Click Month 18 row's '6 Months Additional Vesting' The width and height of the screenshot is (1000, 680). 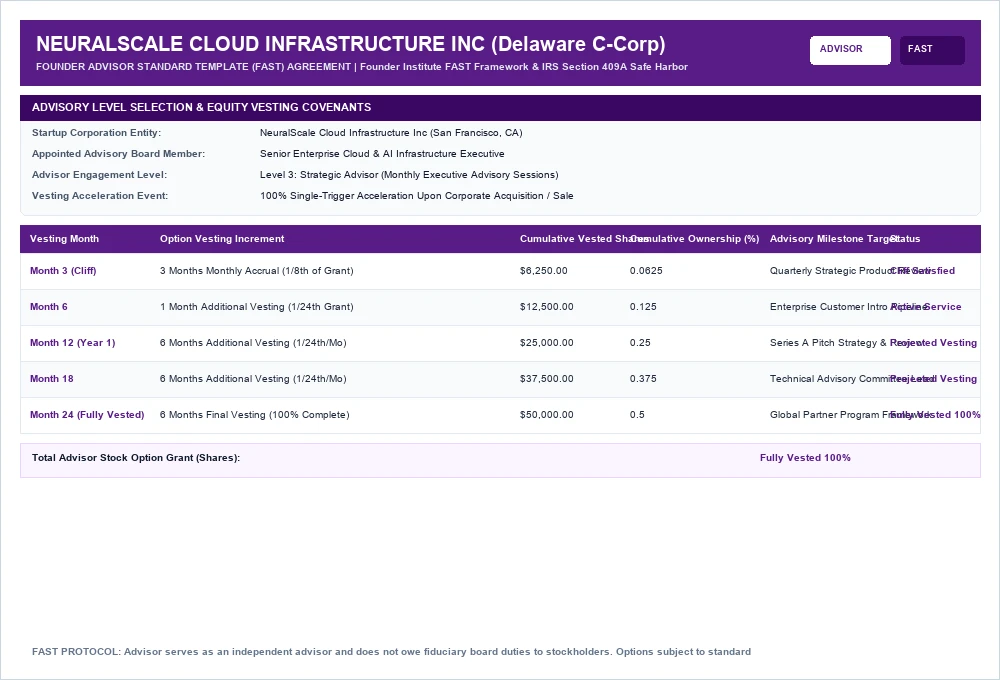pyautogui.click(x=253, y=379)
